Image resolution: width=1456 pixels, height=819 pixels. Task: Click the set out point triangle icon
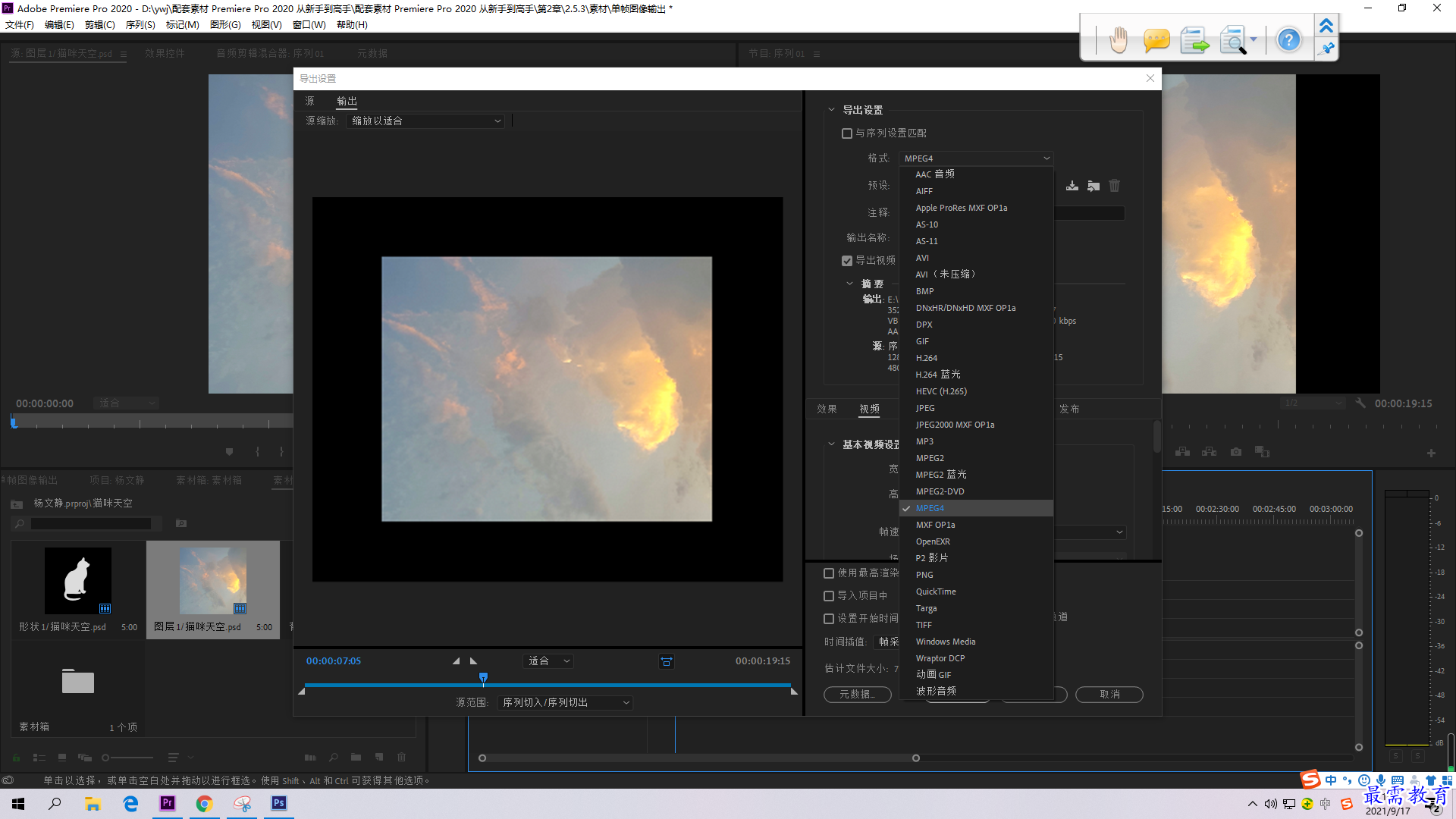474,661
